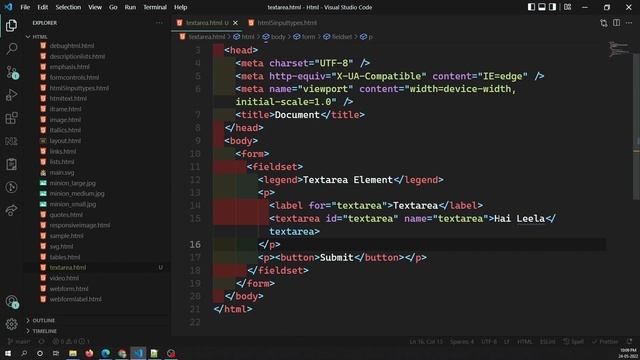
Task: Open the Search view in activity bar
Action: pos(11,49)
